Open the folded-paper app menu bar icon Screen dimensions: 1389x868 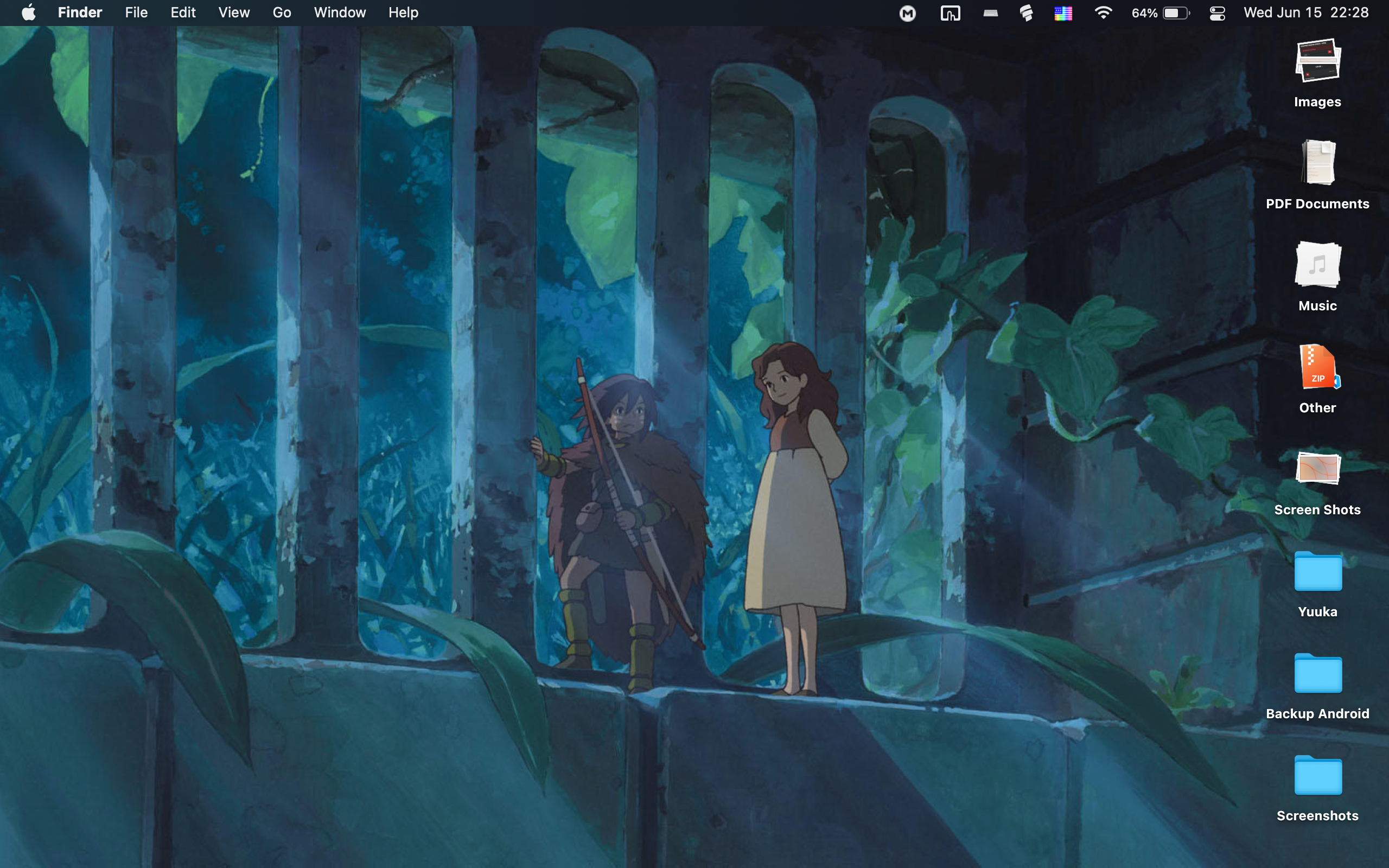point(1026,12)
